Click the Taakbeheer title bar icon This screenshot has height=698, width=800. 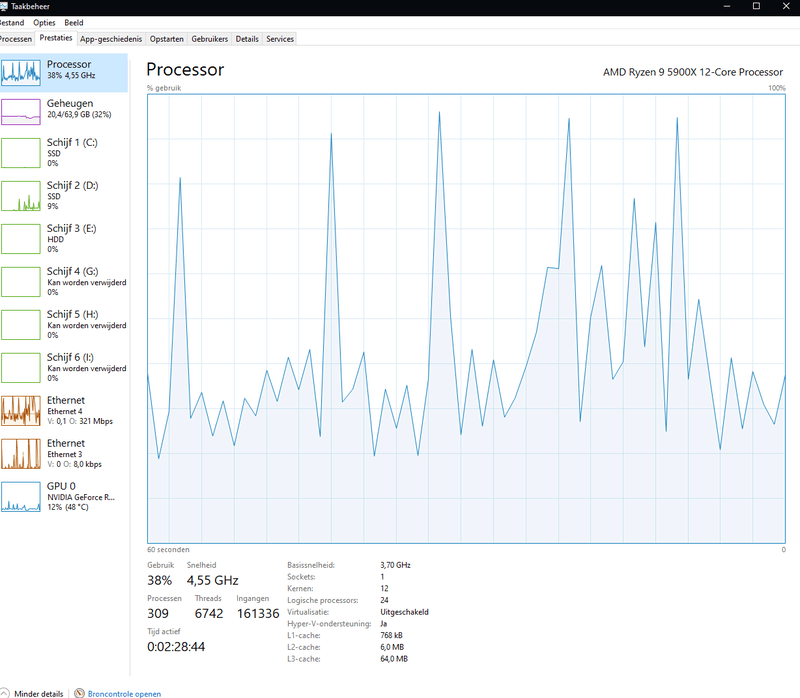click(4, 6)
